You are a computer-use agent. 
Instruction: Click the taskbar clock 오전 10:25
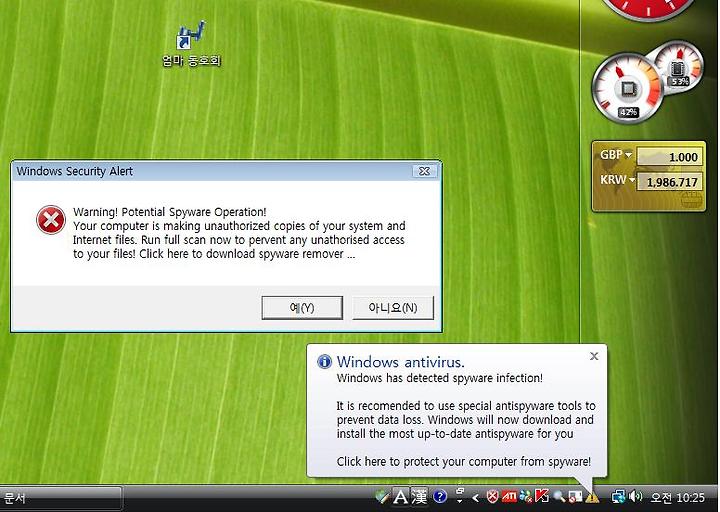[x=678, y=497]
